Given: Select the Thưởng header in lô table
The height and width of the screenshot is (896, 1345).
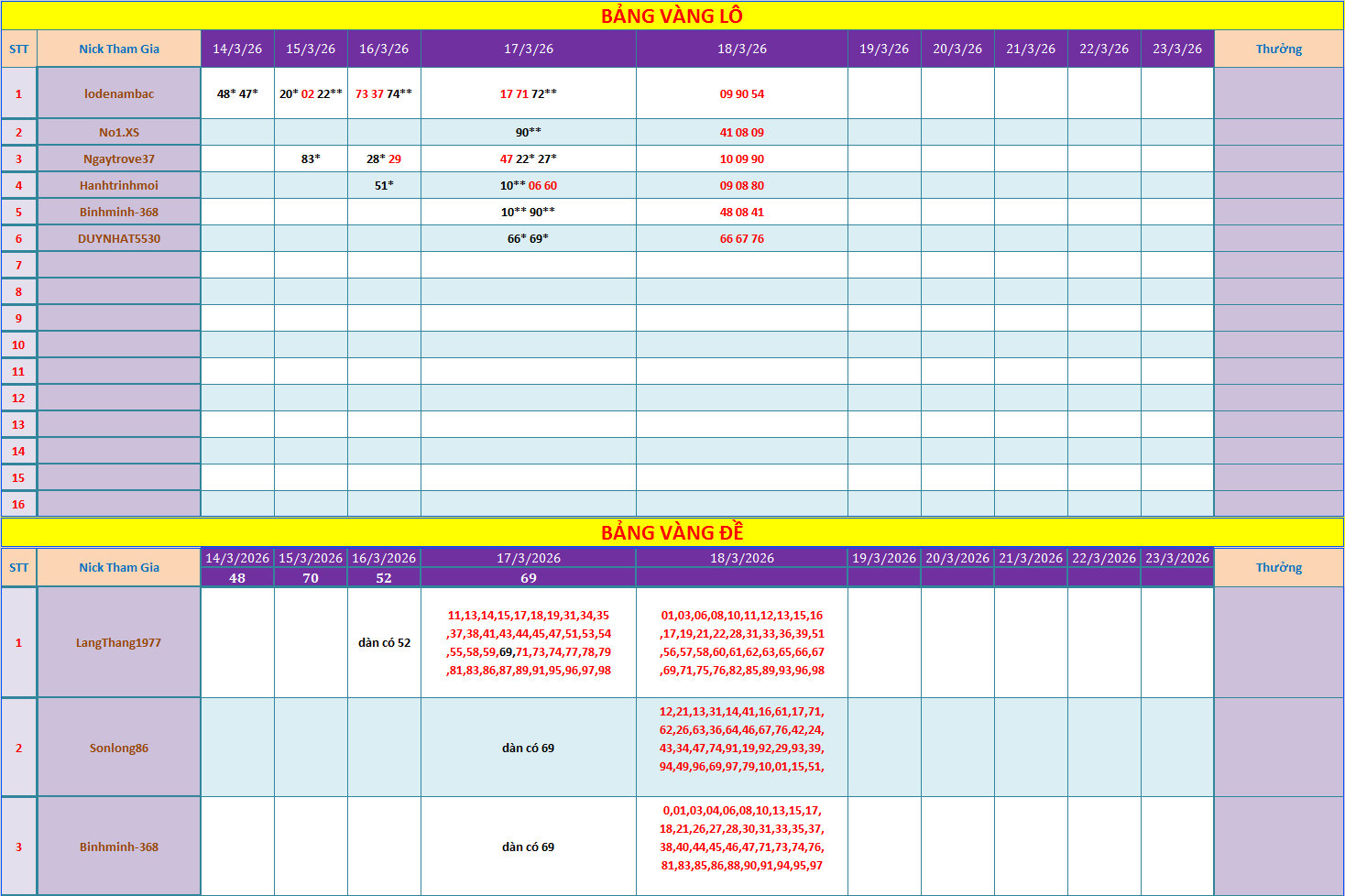Looking at the screenshot, I should [1279, 49].
